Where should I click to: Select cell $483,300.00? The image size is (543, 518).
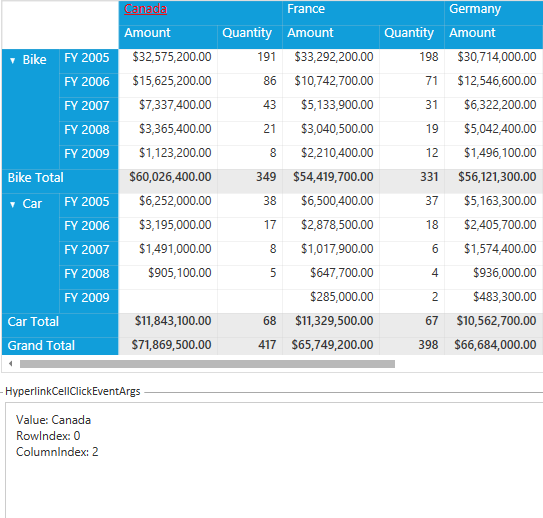tap(494, 301)
